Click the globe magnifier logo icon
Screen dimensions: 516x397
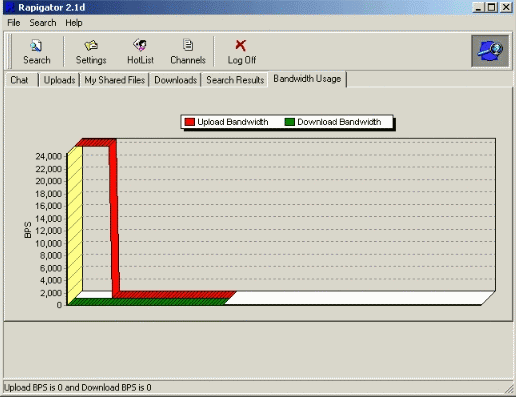(x=490, y=51)
